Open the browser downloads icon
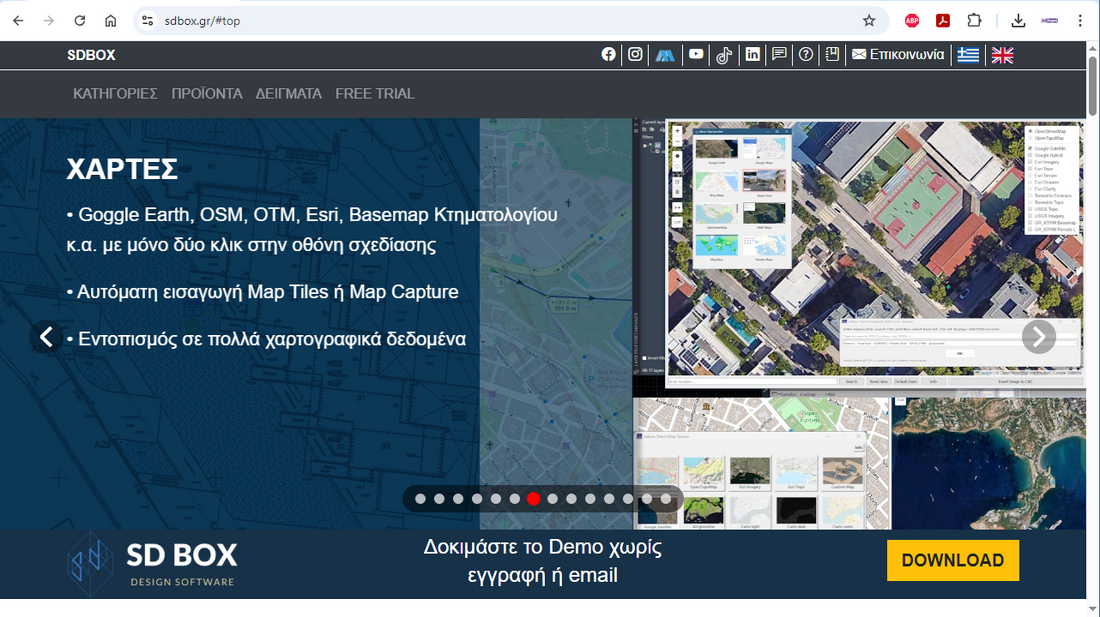The height and width of the screenshot is (617, 1100). tap(1019, 20)
